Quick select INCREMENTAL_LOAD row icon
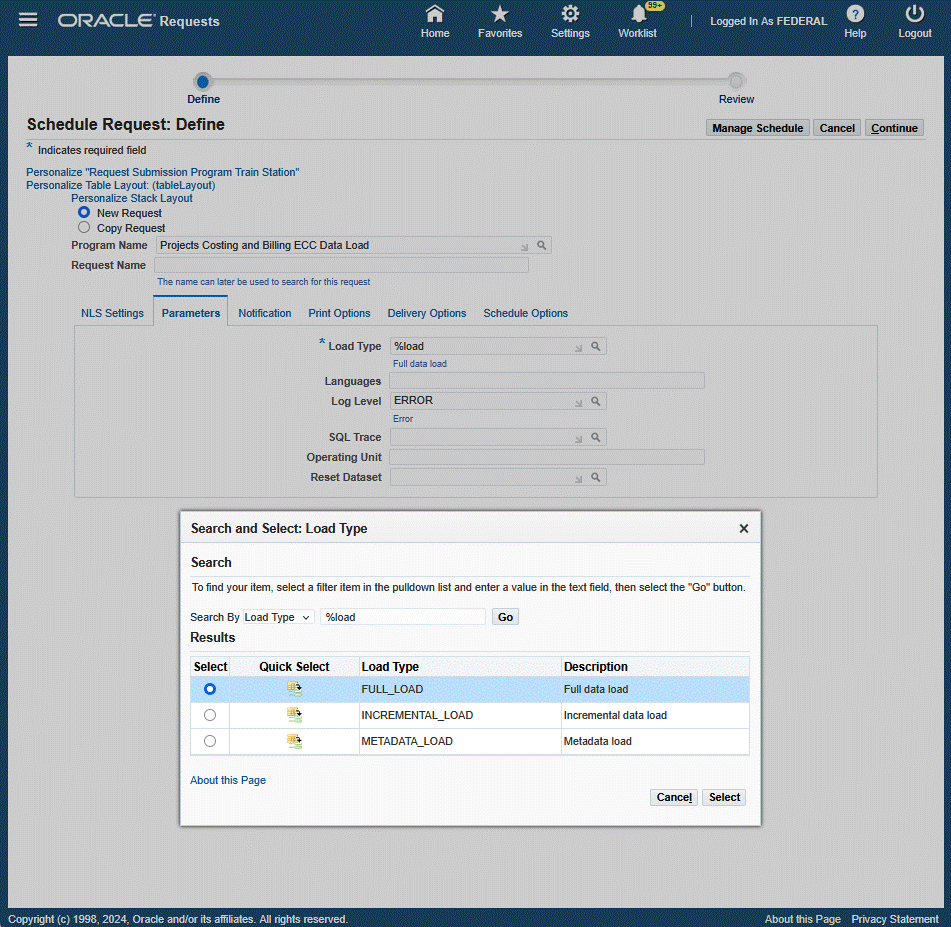The height and width of the screenshot is (927, 951). [294, 715]
